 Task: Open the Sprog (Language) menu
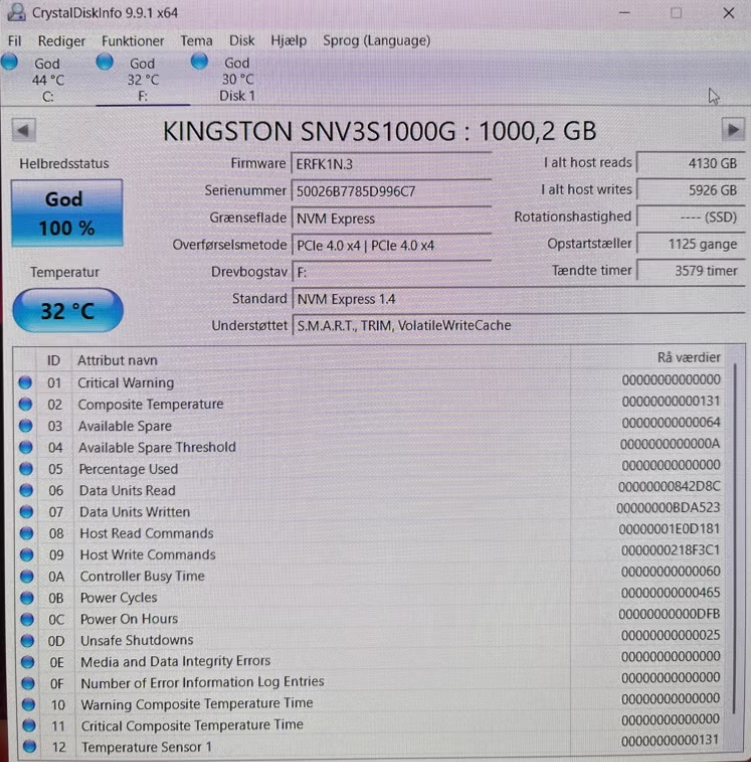coord(377,40)
